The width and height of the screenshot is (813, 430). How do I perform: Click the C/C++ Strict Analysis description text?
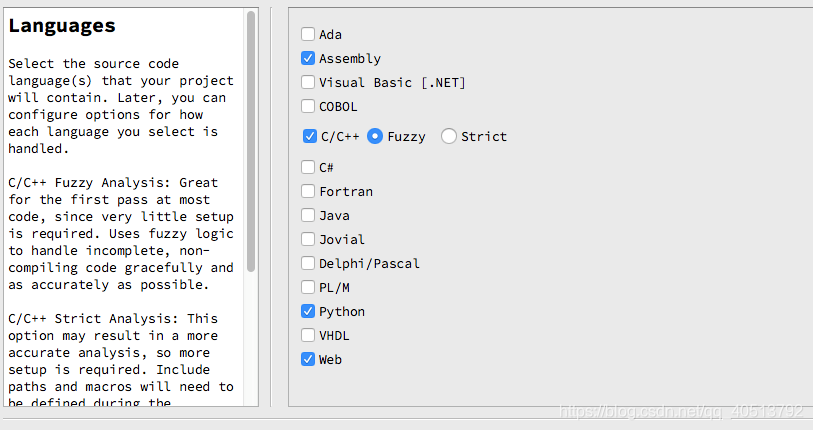121,352
